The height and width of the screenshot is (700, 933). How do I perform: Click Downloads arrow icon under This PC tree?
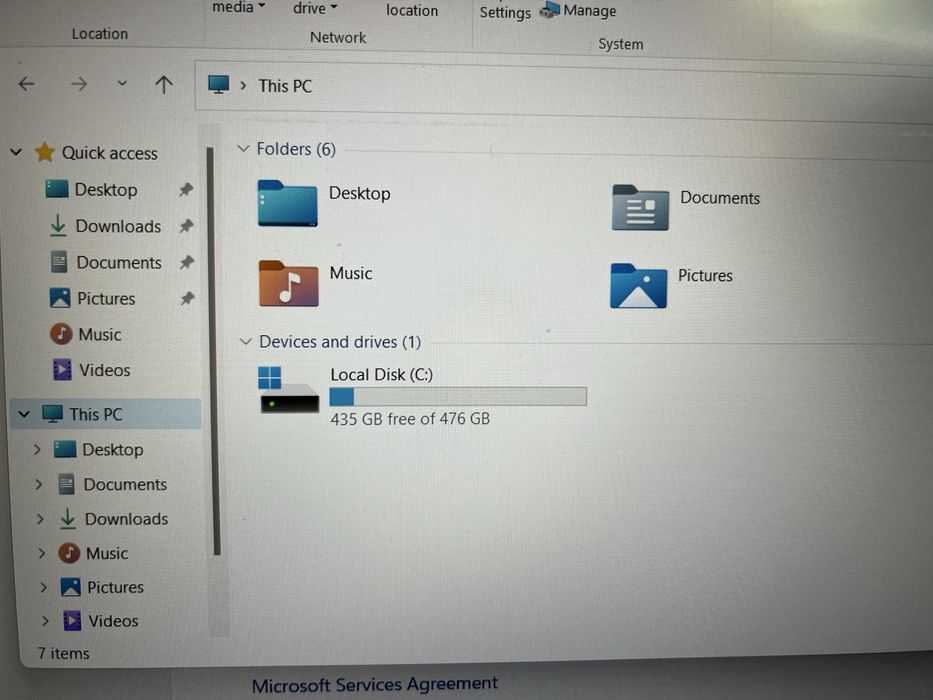click(x=68, y=519)
